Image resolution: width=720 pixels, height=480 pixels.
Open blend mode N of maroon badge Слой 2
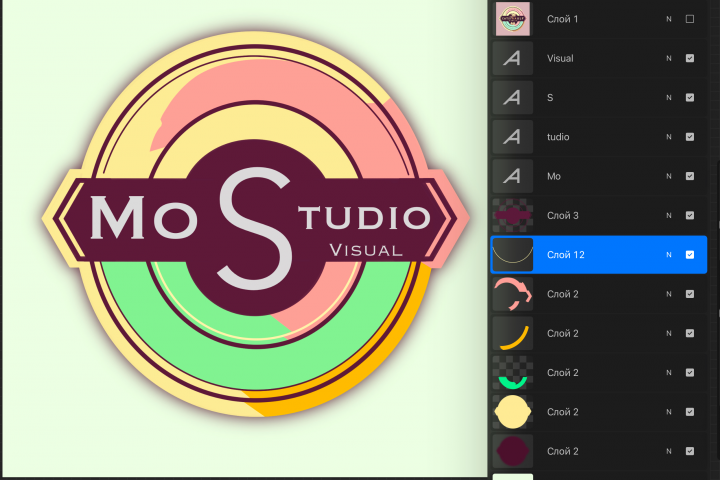669,451
